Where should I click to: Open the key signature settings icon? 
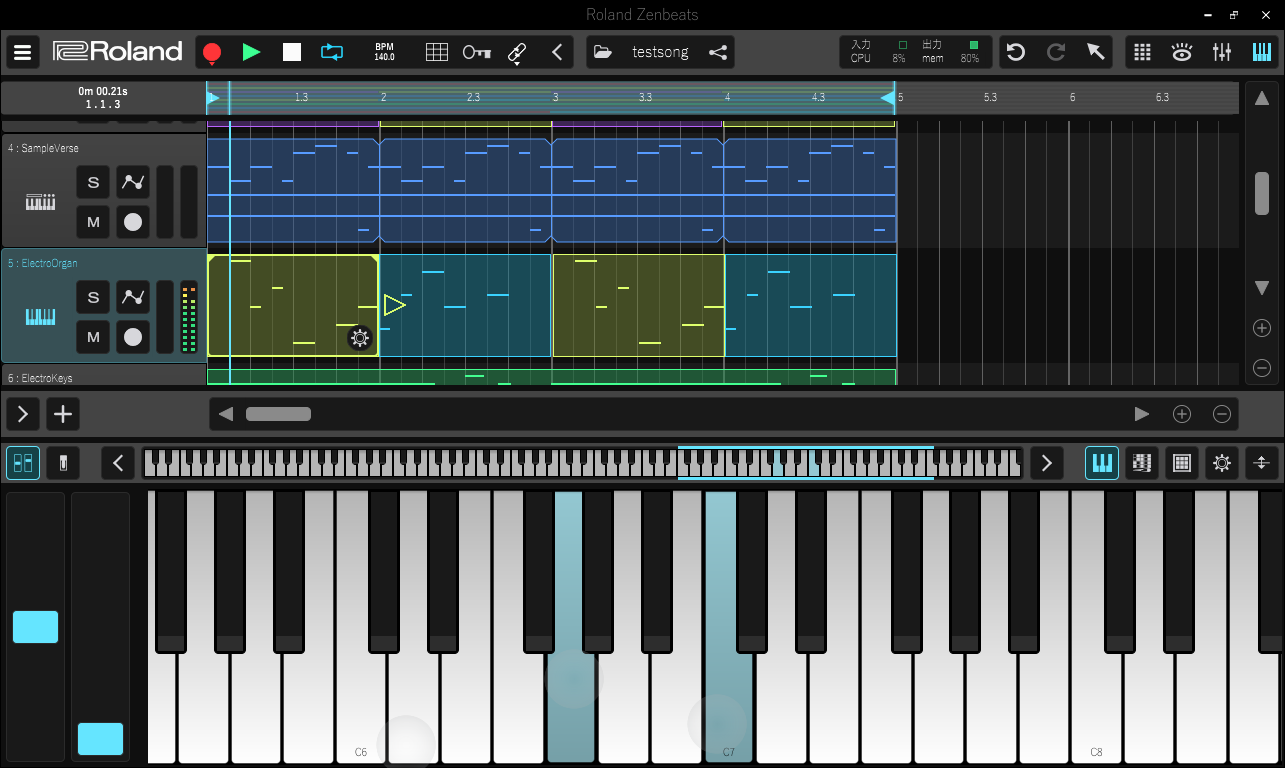click(x=476, y=52)
